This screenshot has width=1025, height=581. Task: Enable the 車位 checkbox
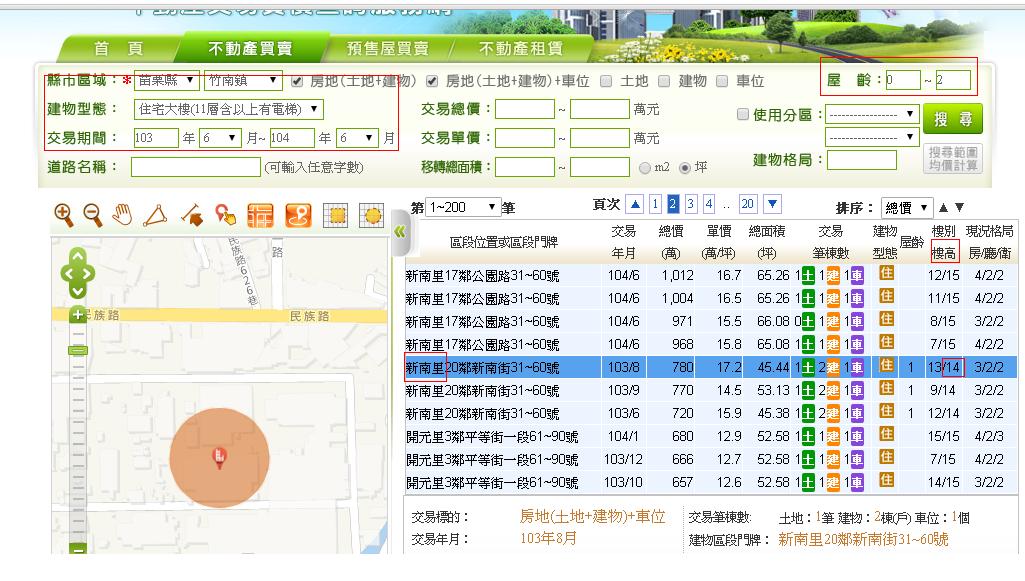[x=722, y=81]
